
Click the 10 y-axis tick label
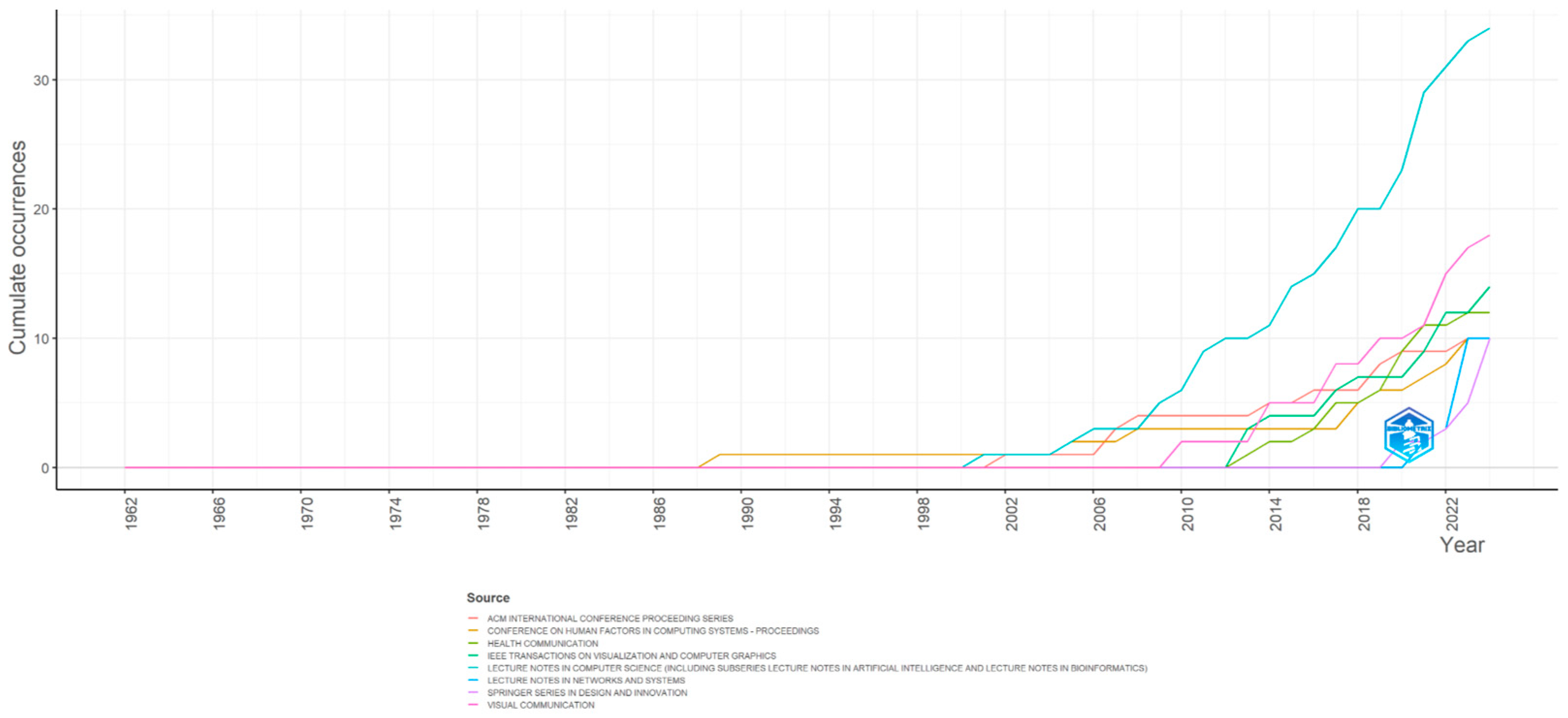[41, 338]
